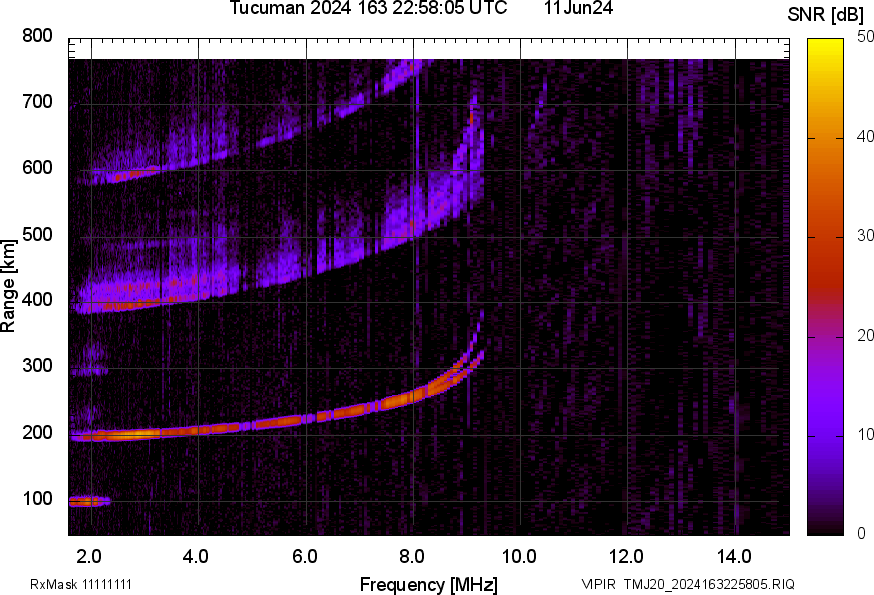Click the "SNR [dB]" colorbar title

click(826, 15)
